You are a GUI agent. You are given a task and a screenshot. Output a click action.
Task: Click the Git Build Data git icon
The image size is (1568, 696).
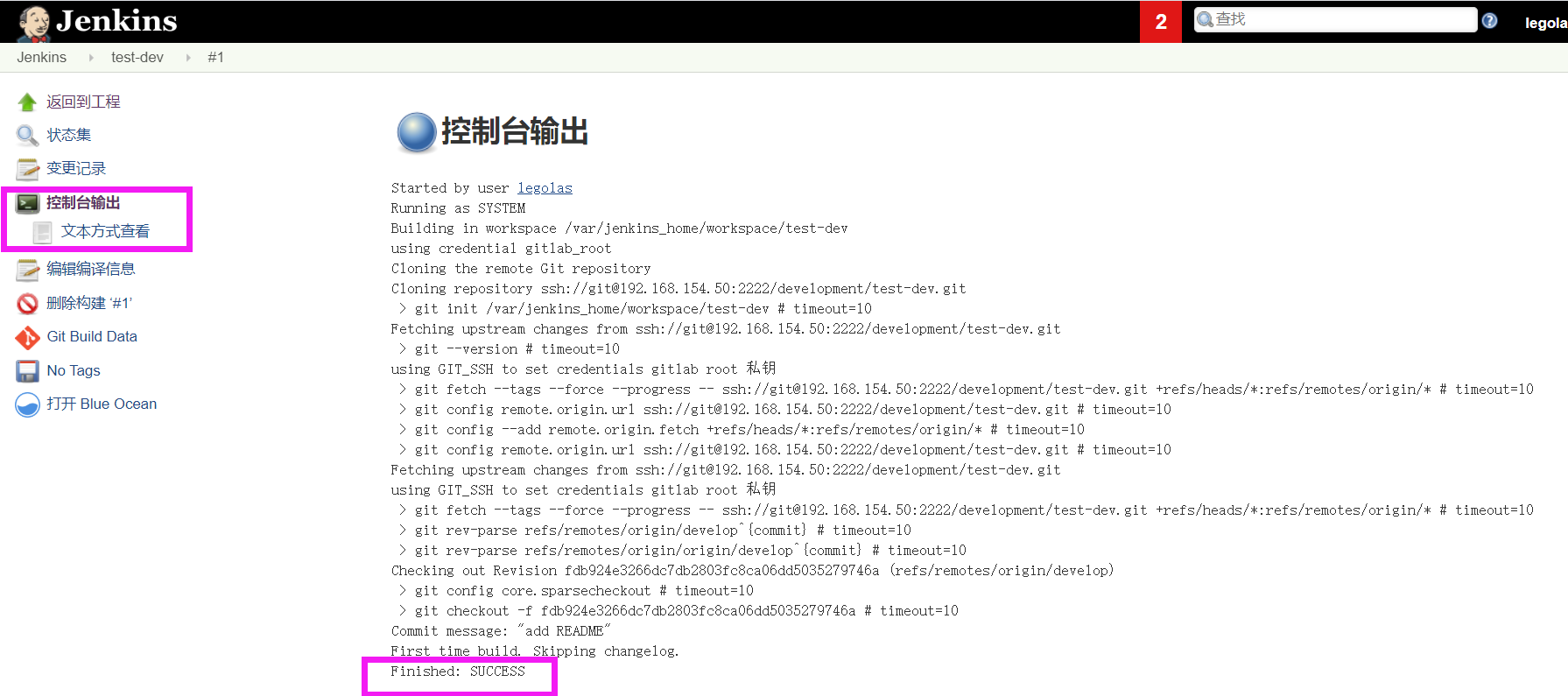27,337
